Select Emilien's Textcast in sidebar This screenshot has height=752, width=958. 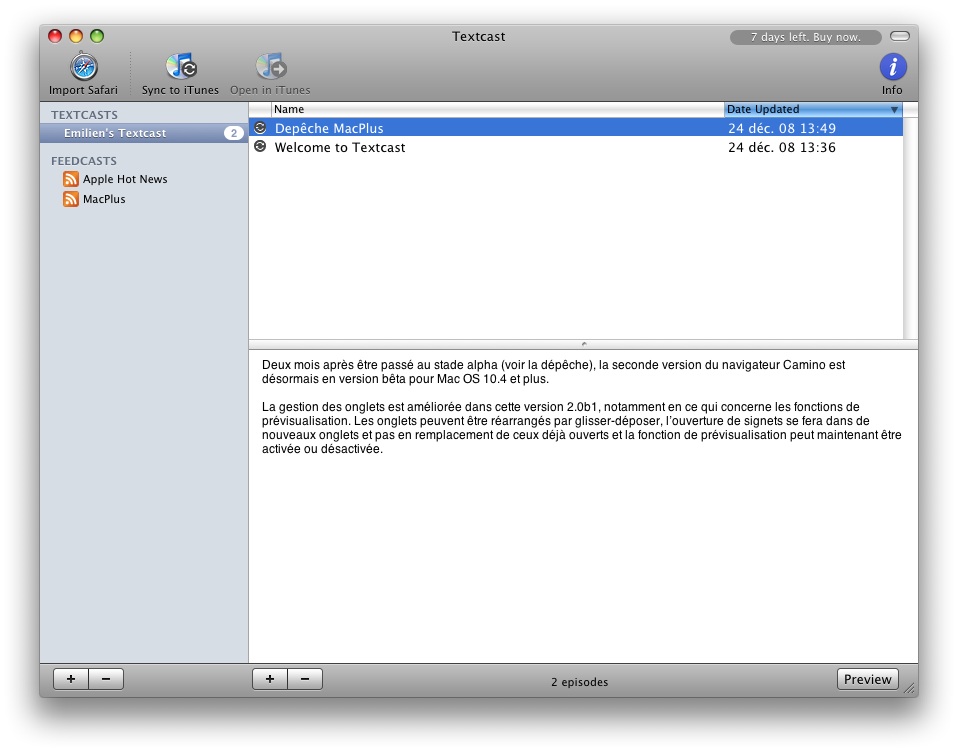pyautogui.click(x=144, y=133)
